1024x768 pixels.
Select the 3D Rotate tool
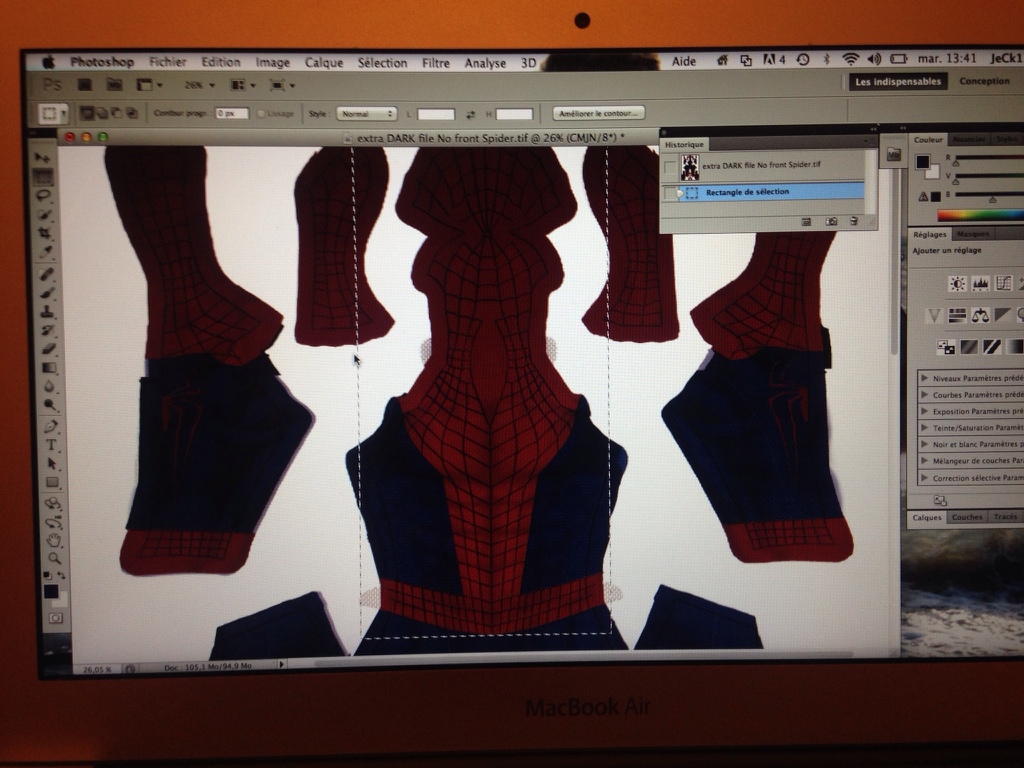pos(53,504)
